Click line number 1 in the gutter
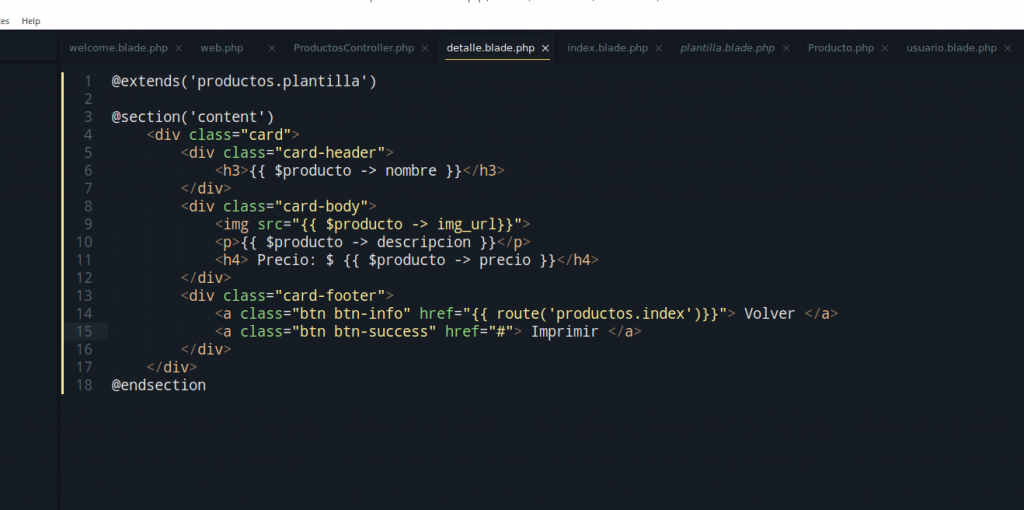Screen dimensions: 1024x510 coord(88,81)
